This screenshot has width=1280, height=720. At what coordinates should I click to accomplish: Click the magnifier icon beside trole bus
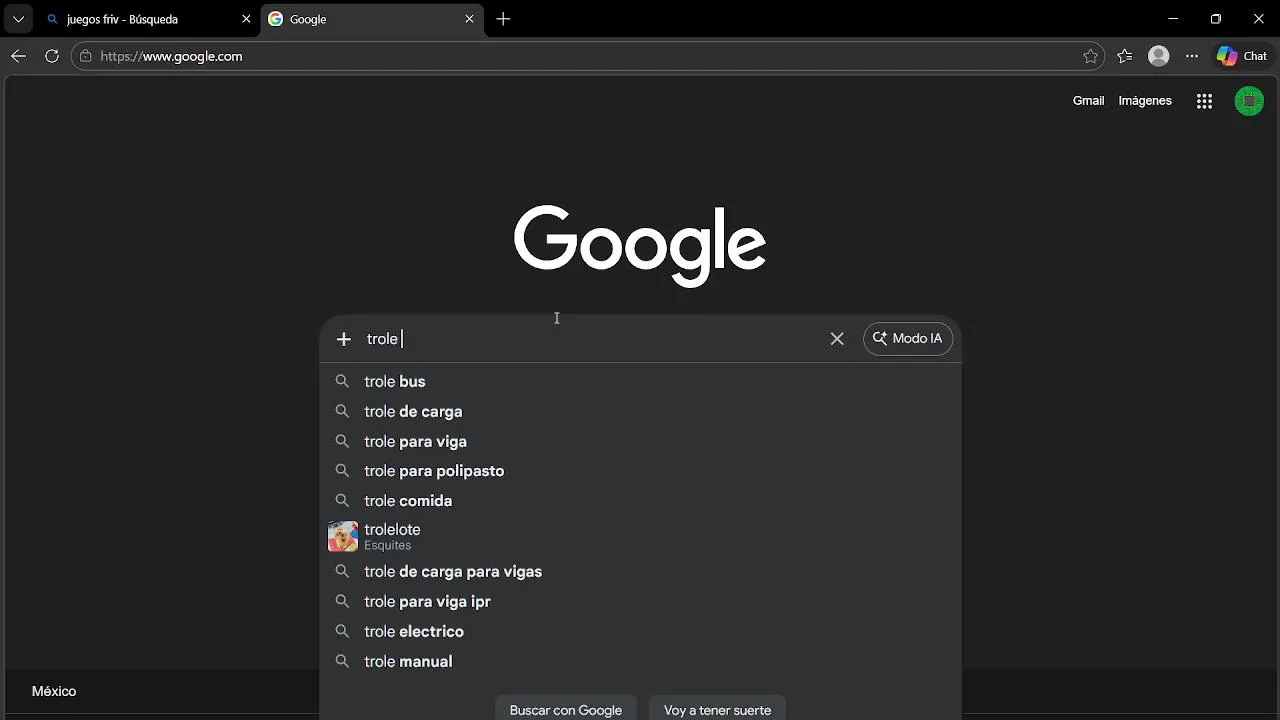point(342,382)
